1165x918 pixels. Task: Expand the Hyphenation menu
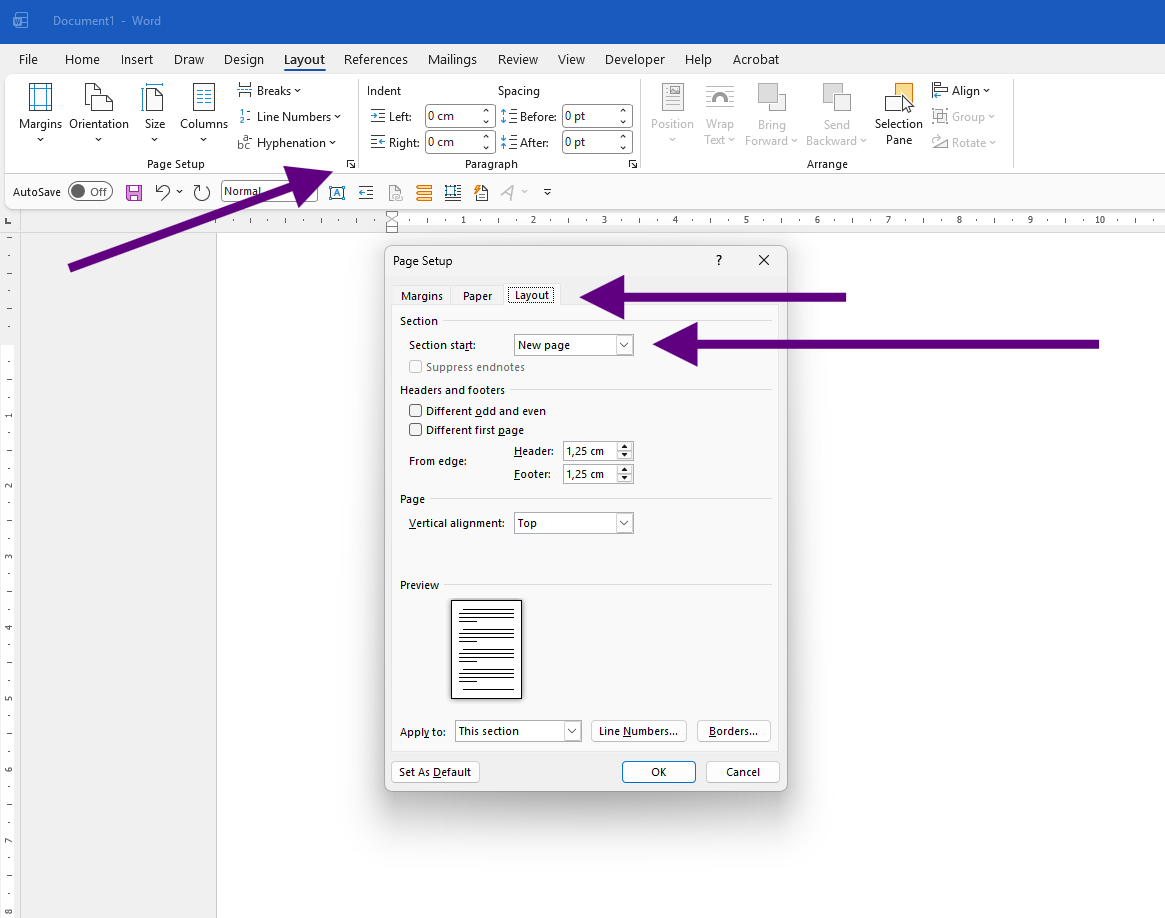point(287,143)
